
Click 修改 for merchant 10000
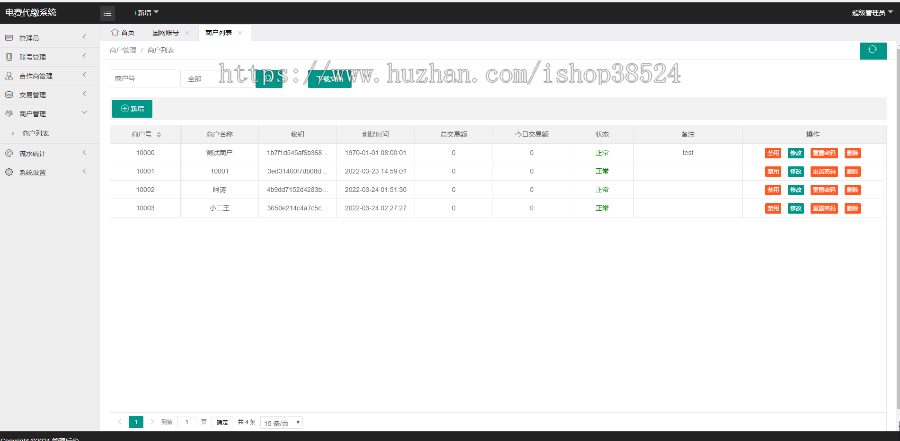(x=795, y=153)
